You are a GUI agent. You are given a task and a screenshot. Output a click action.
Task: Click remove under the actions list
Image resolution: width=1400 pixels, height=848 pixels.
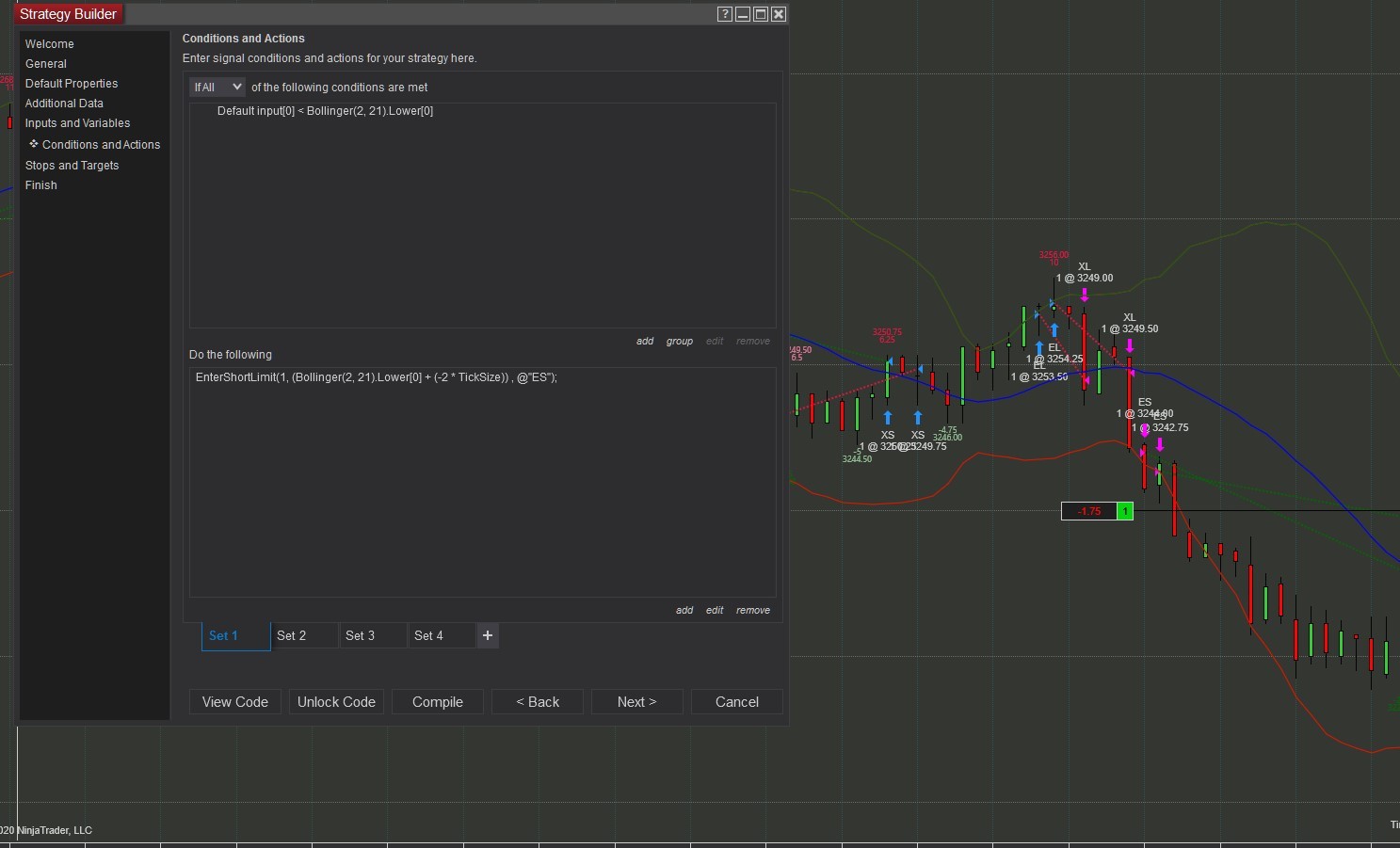pyautogui.click(x=753, y=611)
